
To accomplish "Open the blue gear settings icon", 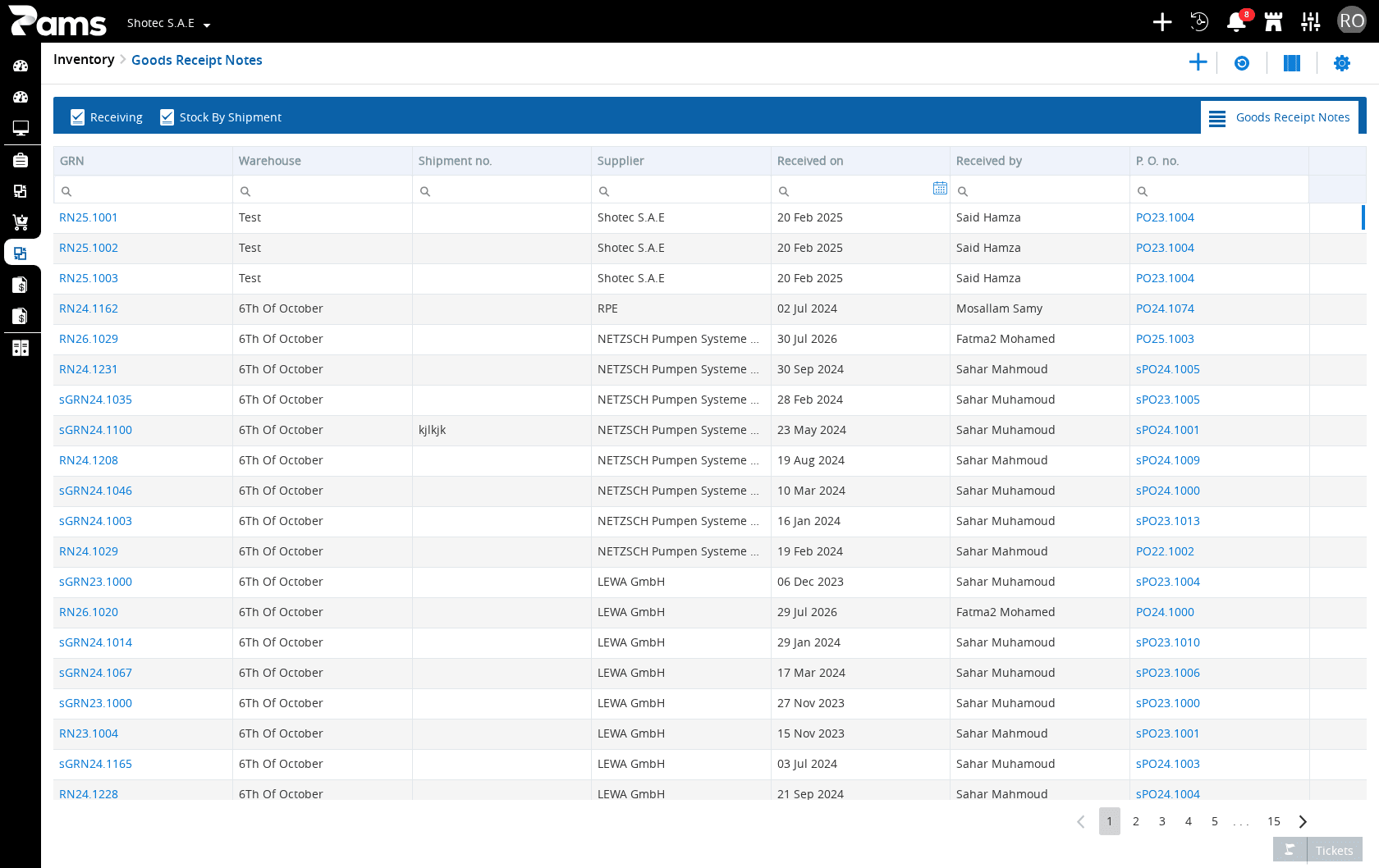I will (x=1342, y=63).
